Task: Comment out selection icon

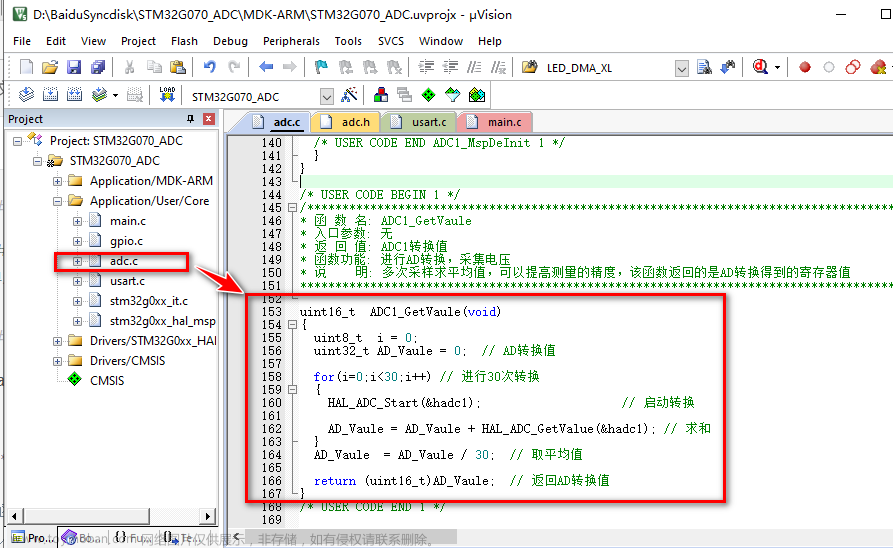Action: [x=474, y=67]
